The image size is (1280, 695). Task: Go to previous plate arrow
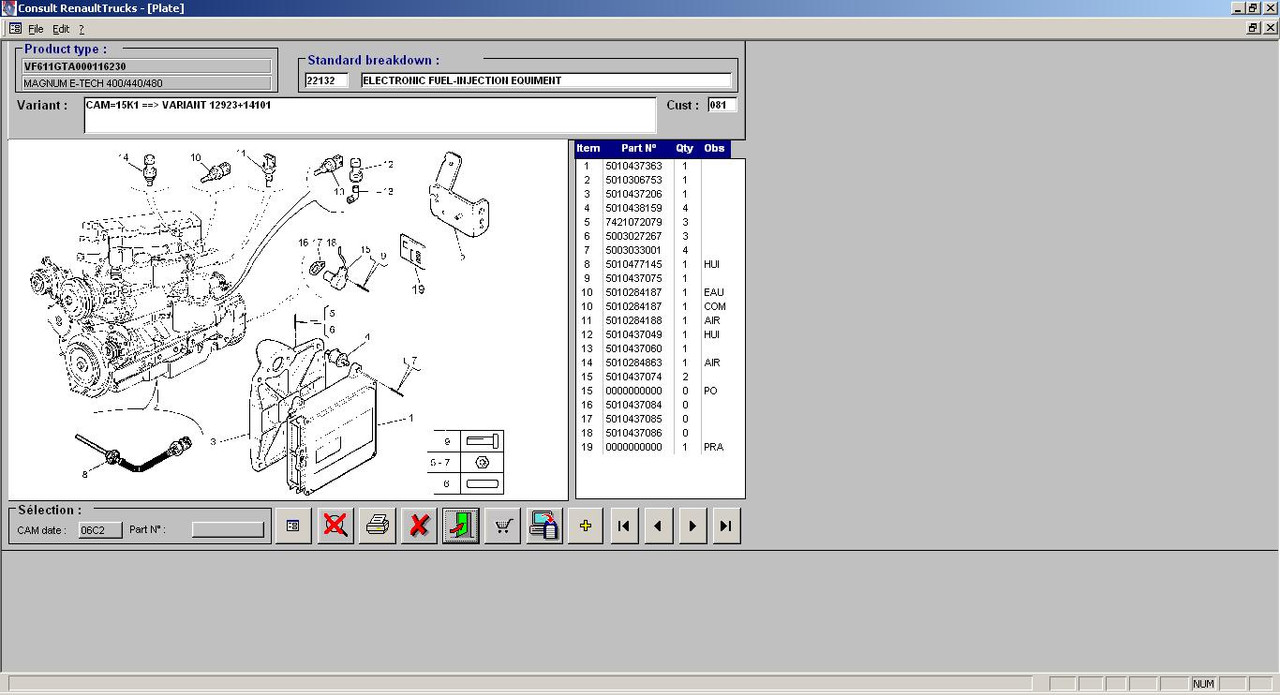tap(657, 526)
